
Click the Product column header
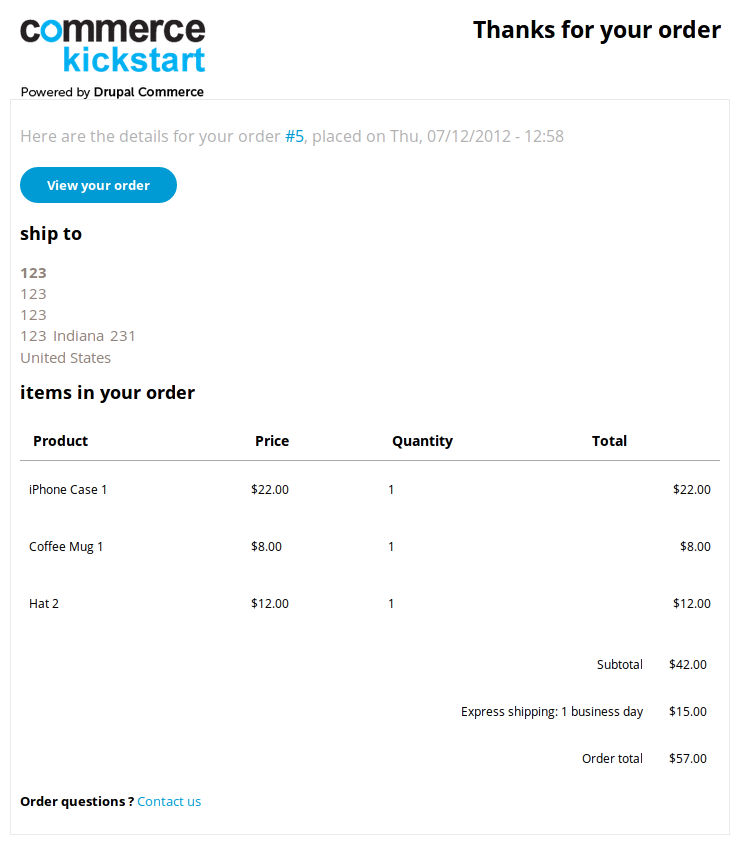click(60, 441)
